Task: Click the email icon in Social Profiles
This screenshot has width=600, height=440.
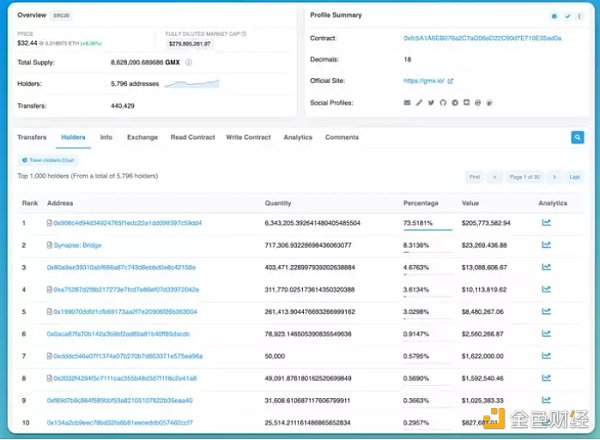Action: point(406,102)
